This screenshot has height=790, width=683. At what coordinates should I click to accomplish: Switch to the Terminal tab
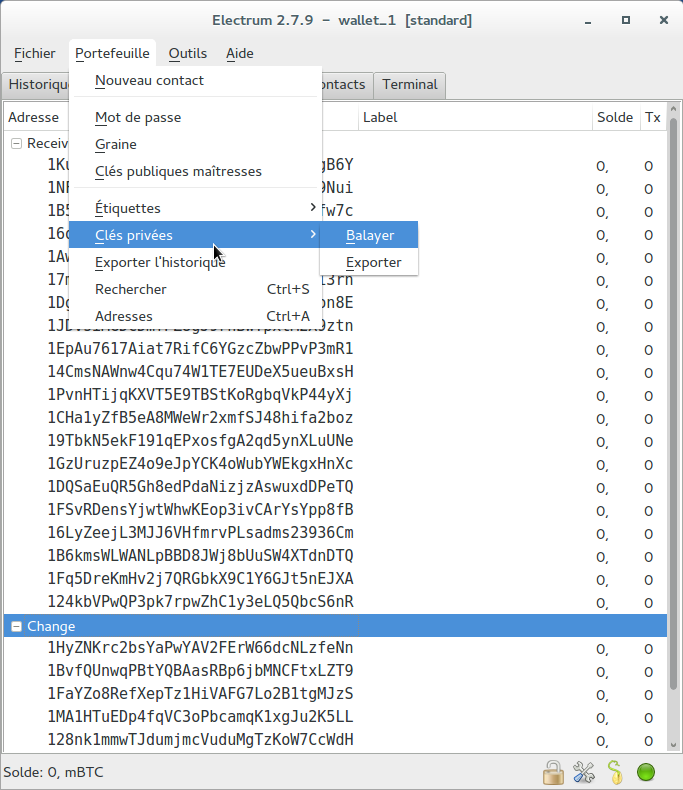(x=409, y=85)
